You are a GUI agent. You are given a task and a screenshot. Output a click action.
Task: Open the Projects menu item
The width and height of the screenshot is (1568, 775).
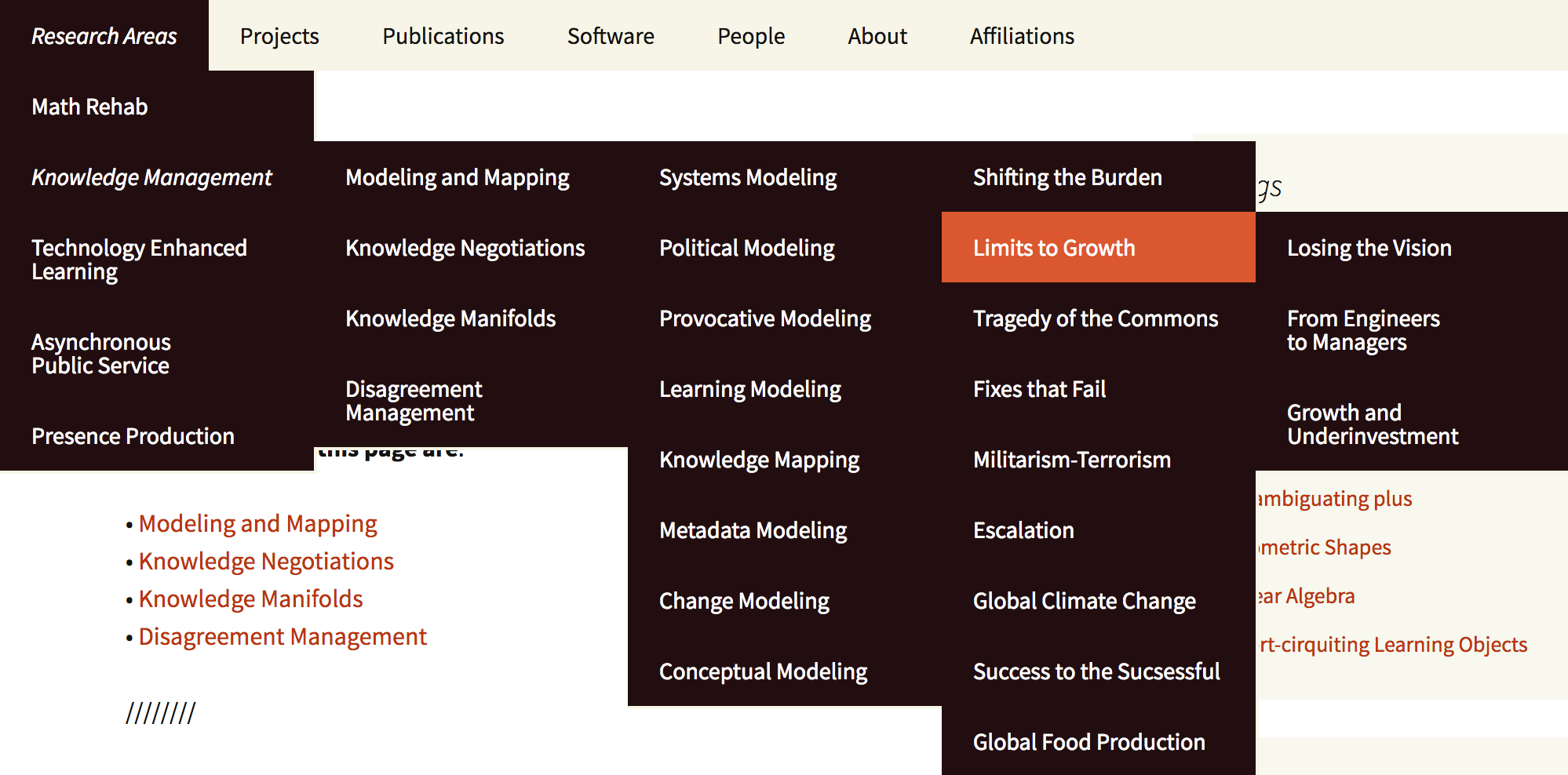(279, 36)
